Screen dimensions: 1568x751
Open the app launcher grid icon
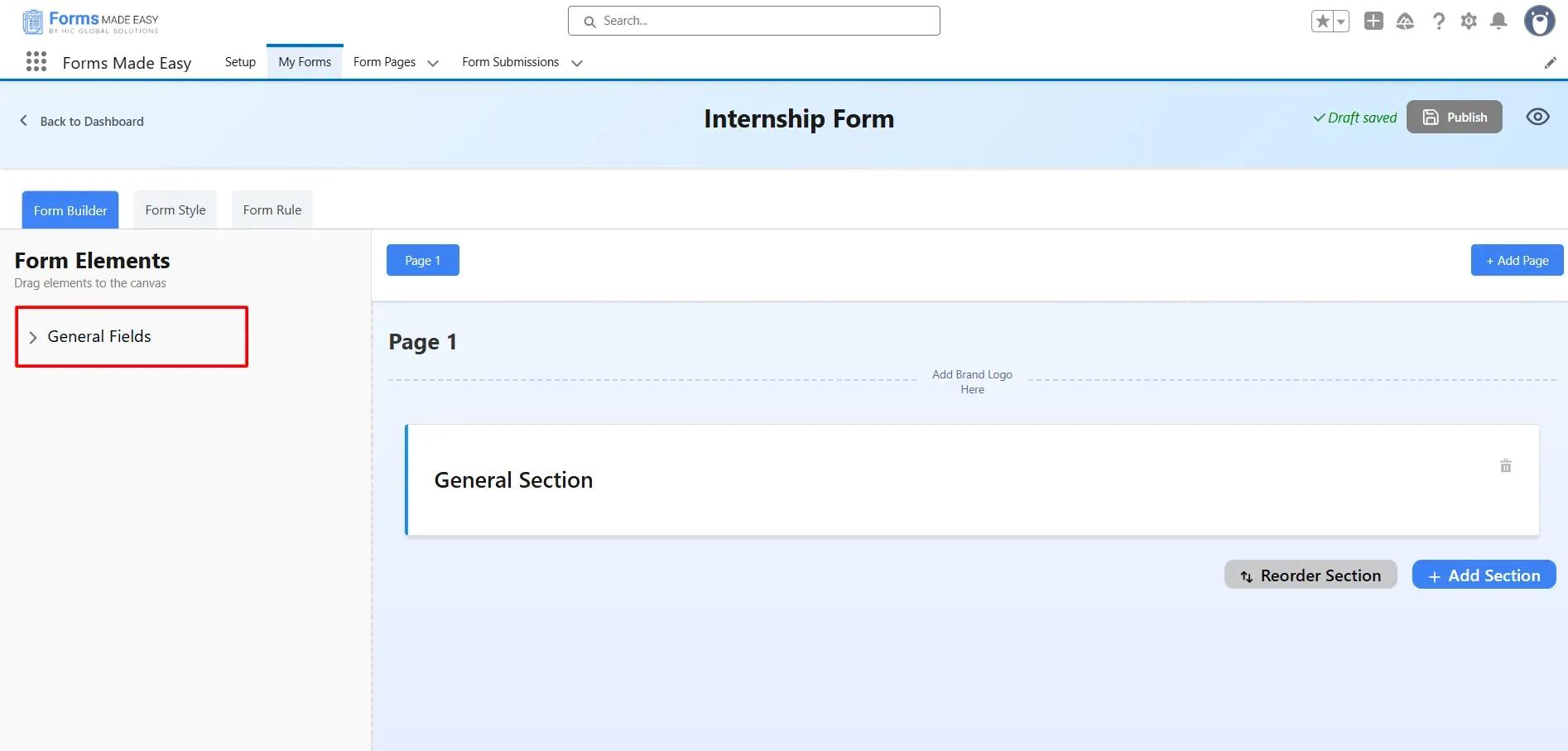[x=36, y=62]
